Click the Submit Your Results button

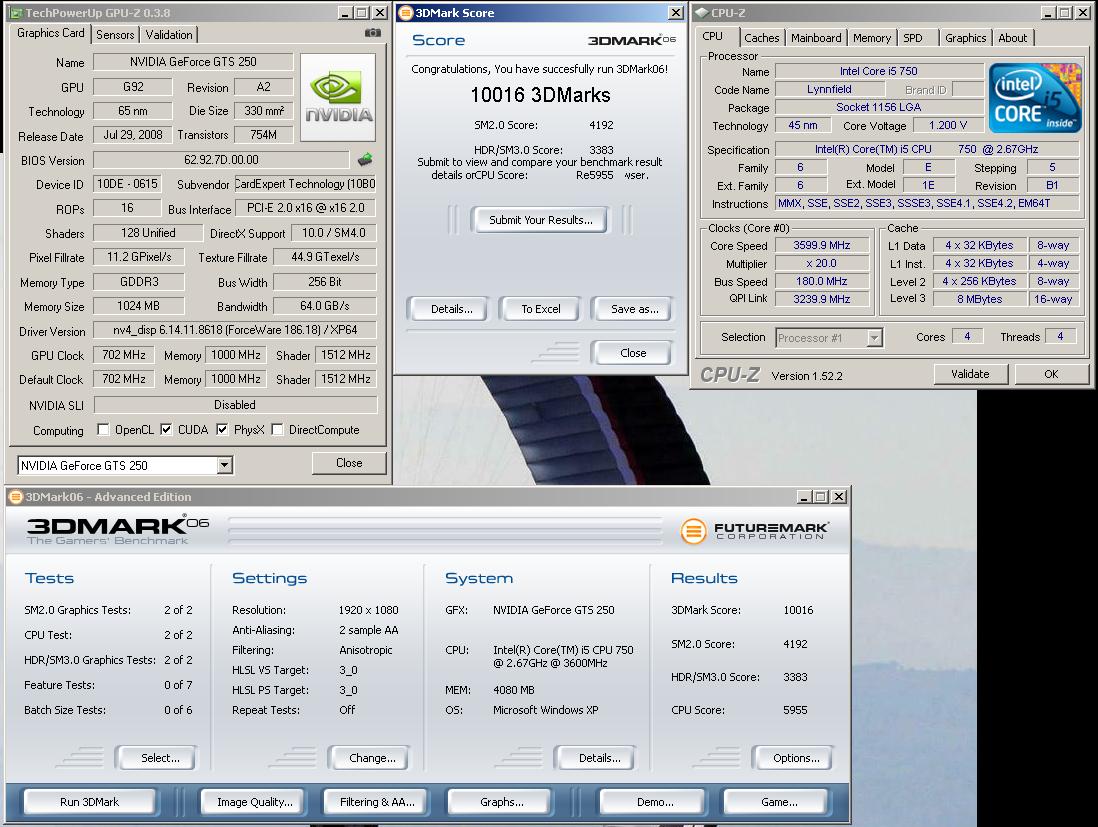(541, 220)
